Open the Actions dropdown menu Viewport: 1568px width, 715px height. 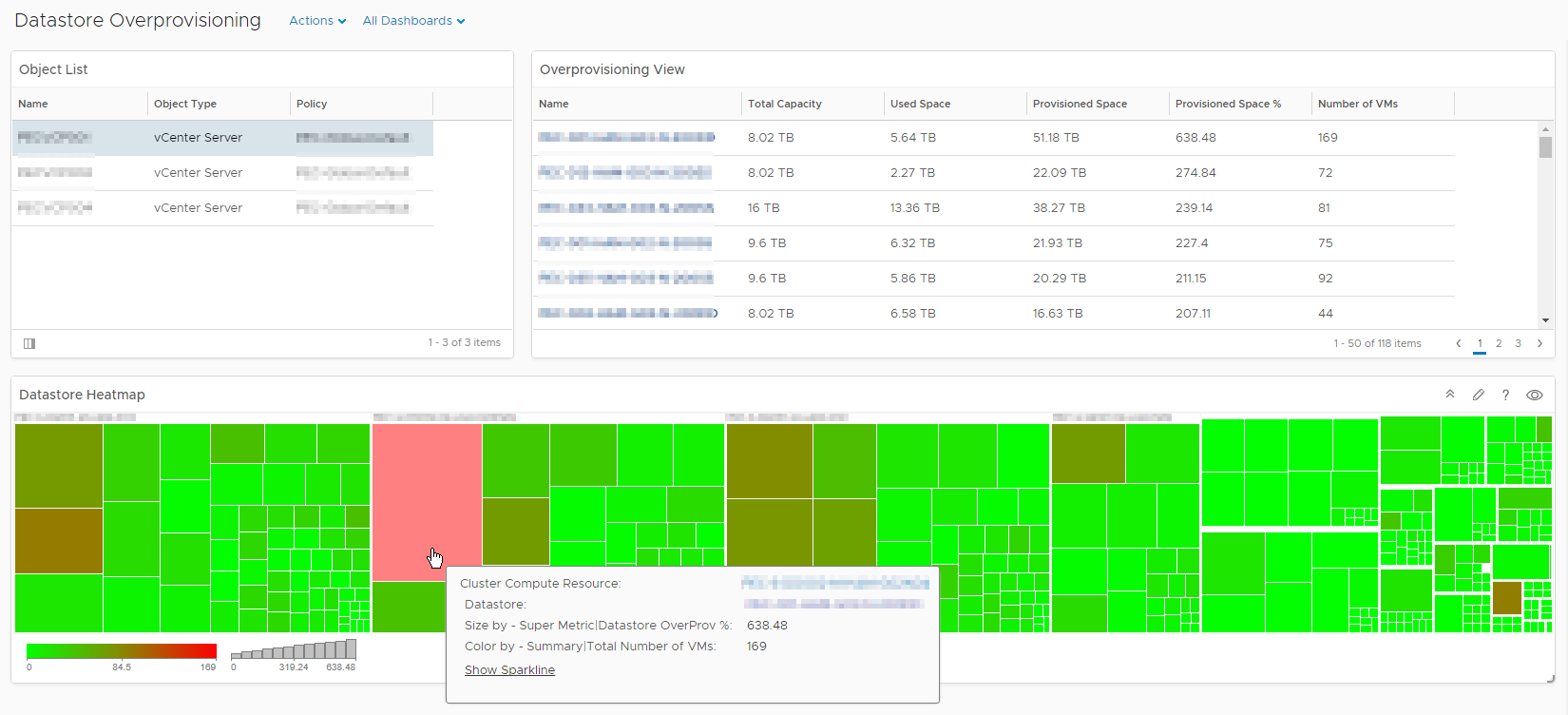[317, 21]
